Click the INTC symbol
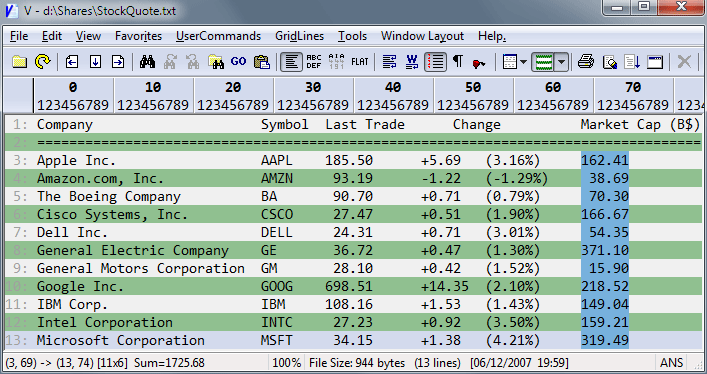 pos(277,323)
